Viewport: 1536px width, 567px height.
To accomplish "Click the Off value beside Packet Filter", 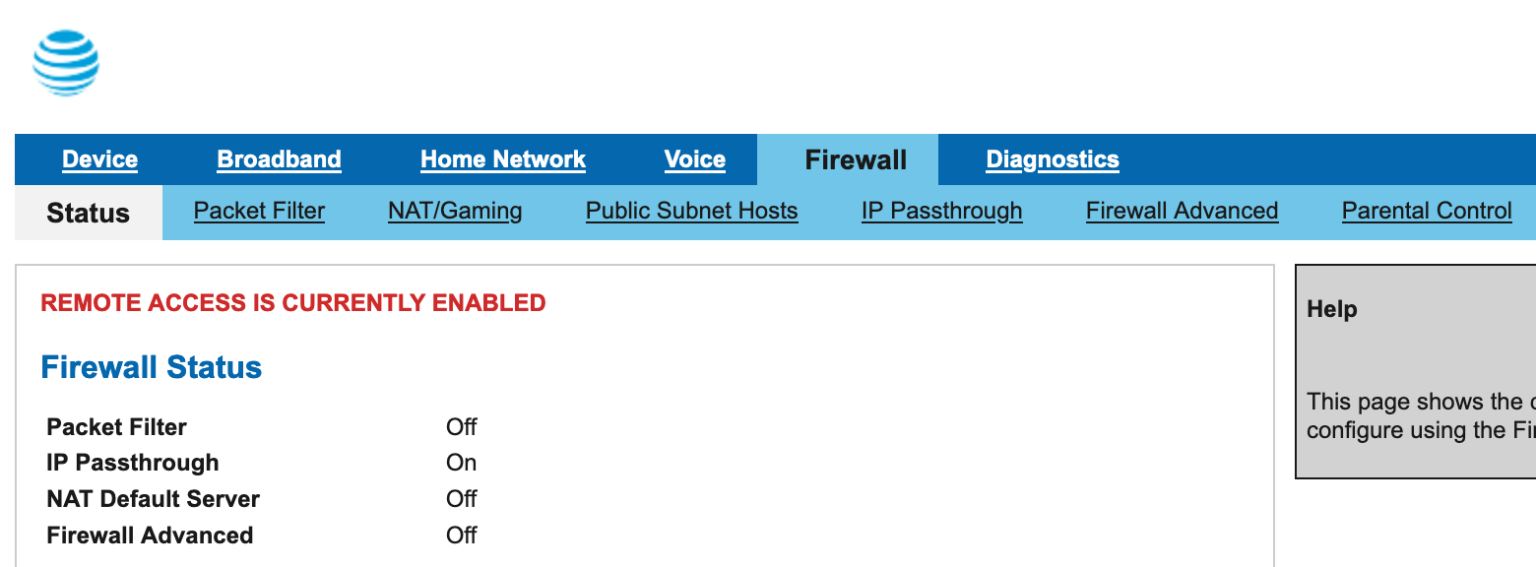I will (x=461, y=427).
